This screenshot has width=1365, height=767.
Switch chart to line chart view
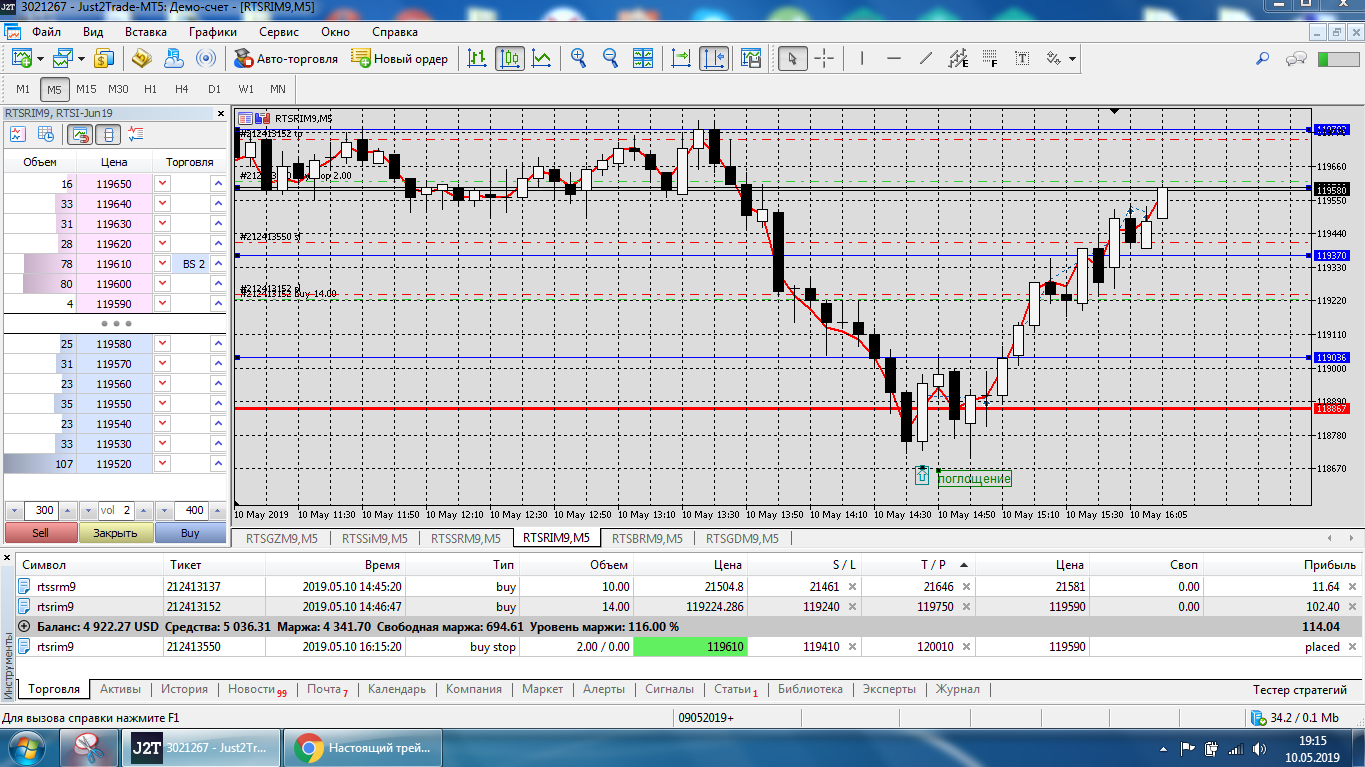pos(541,58)
